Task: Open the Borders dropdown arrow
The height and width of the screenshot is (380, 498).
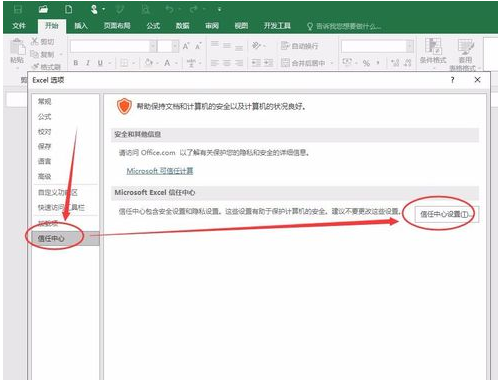Action: 133,63
